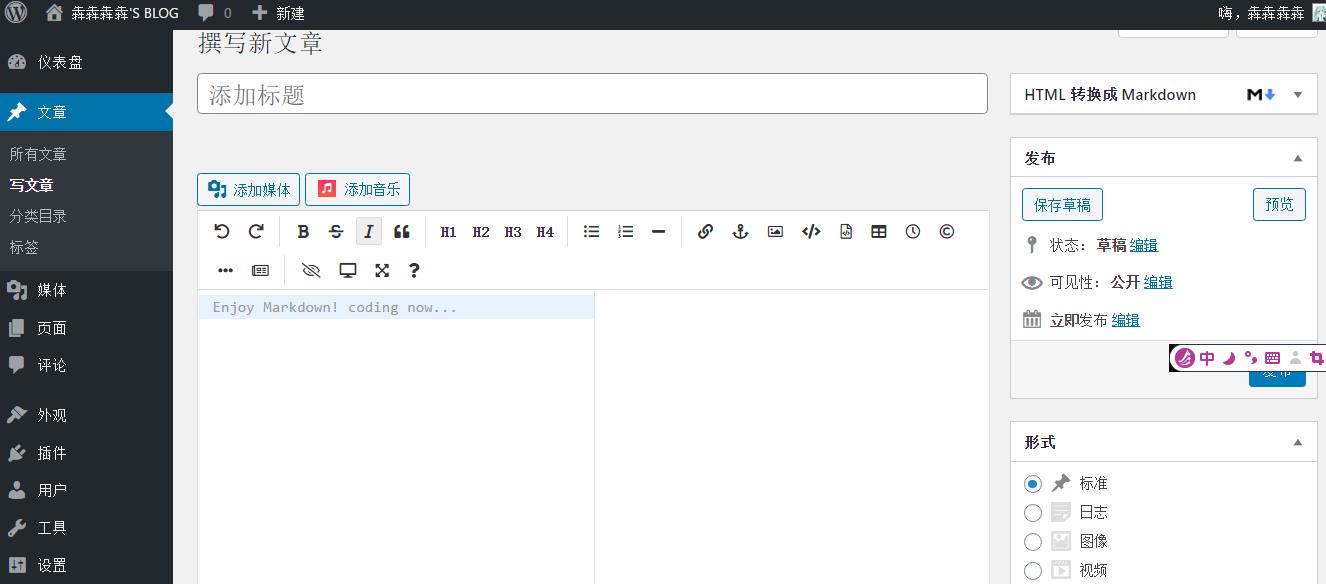Insert a hyperlink
This screenshot has width=1326, height=584.
(x=705, y=231)
